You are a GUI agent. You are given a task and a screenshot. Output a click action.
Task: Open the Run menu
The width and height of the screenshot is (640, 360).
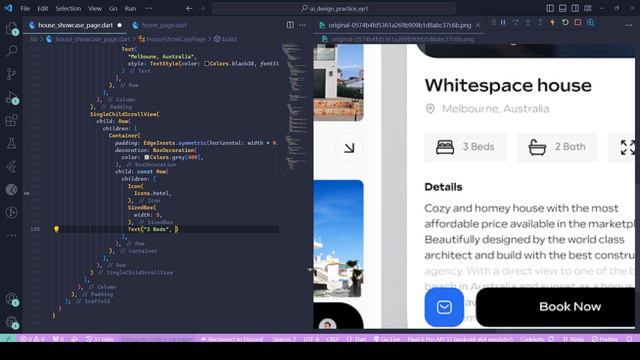pyautogui.click(x=130, y=8)
